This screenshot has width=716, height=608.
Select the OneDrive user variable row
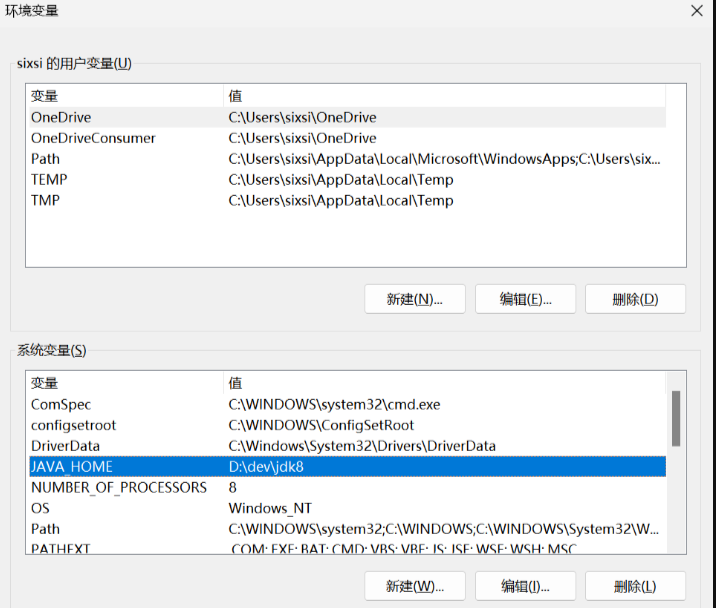[x=61, y=117]
